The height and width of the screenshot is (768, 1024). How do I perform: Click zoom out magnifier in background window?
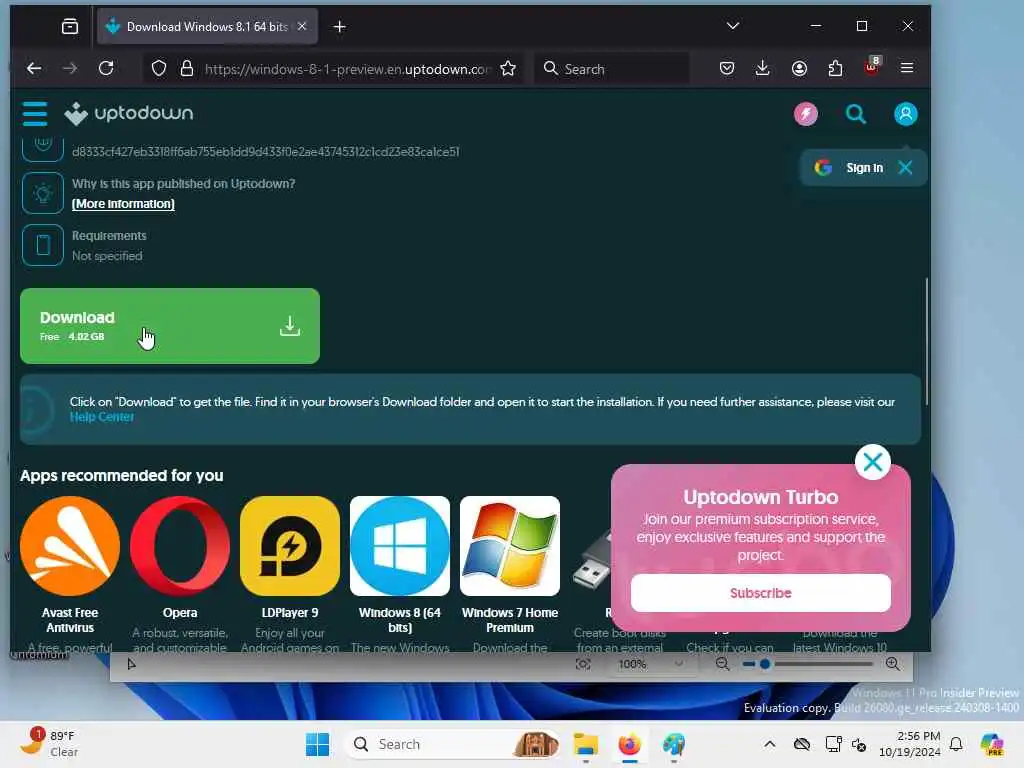tap(722, 664)
